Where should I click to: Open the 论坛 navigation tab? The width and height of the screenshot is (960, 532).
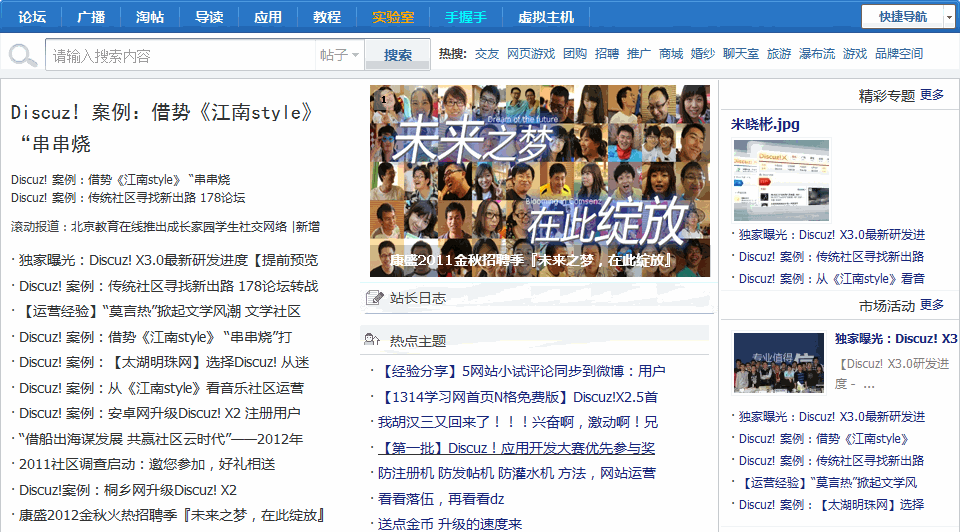pyautogui.click(x=33, y=17)
